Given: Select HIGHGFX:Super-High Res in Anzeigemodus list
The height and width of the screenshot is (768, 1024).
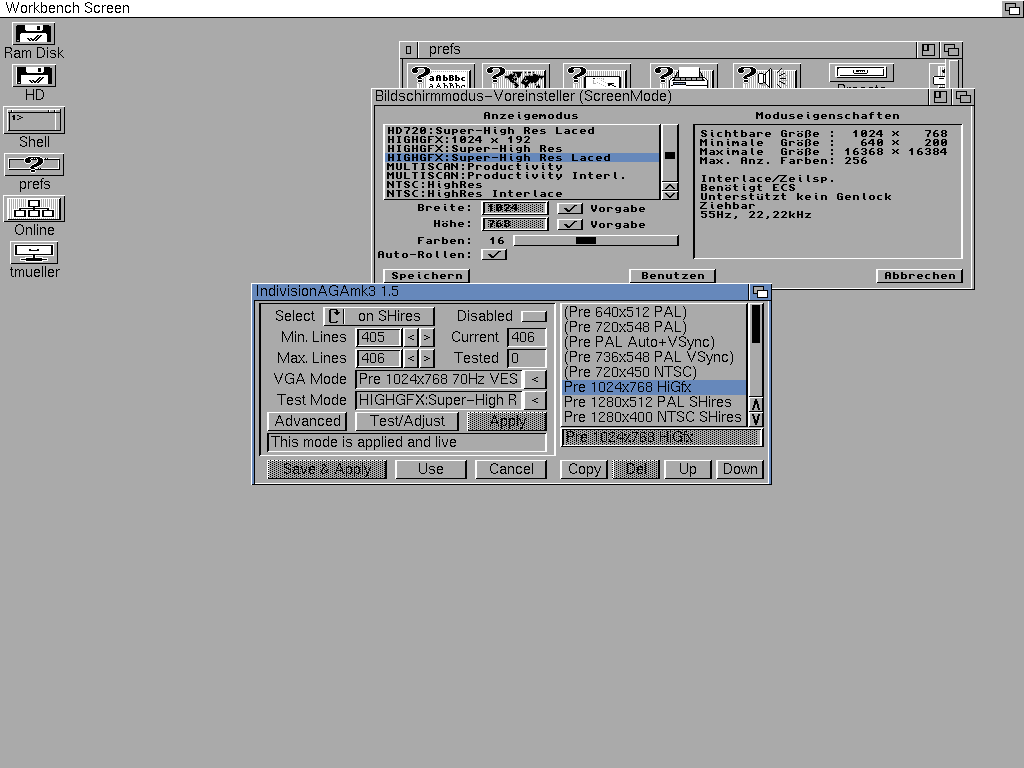Looking at the screenshot, I should tap(474, 149).
